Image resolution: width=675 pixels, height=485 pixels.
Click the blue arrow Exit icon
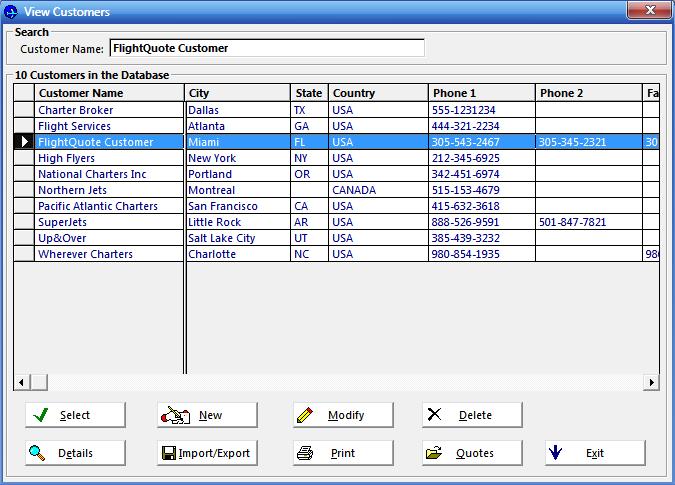click(x=555, y=453)
